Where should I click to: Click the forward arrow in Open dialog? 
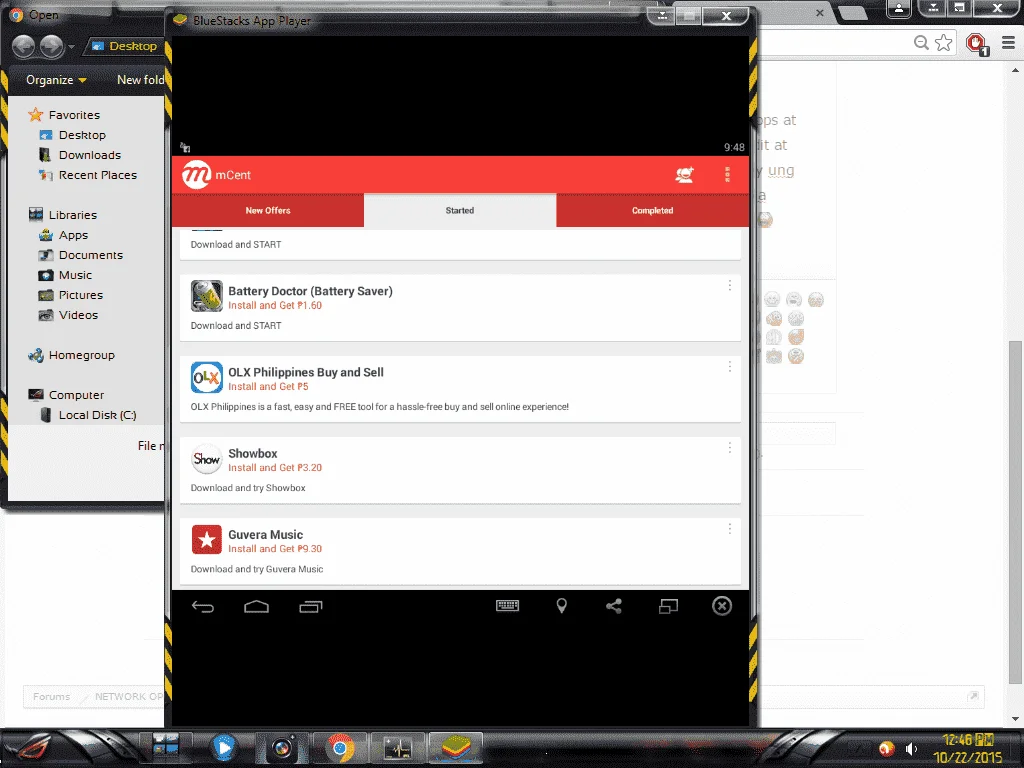52,46
